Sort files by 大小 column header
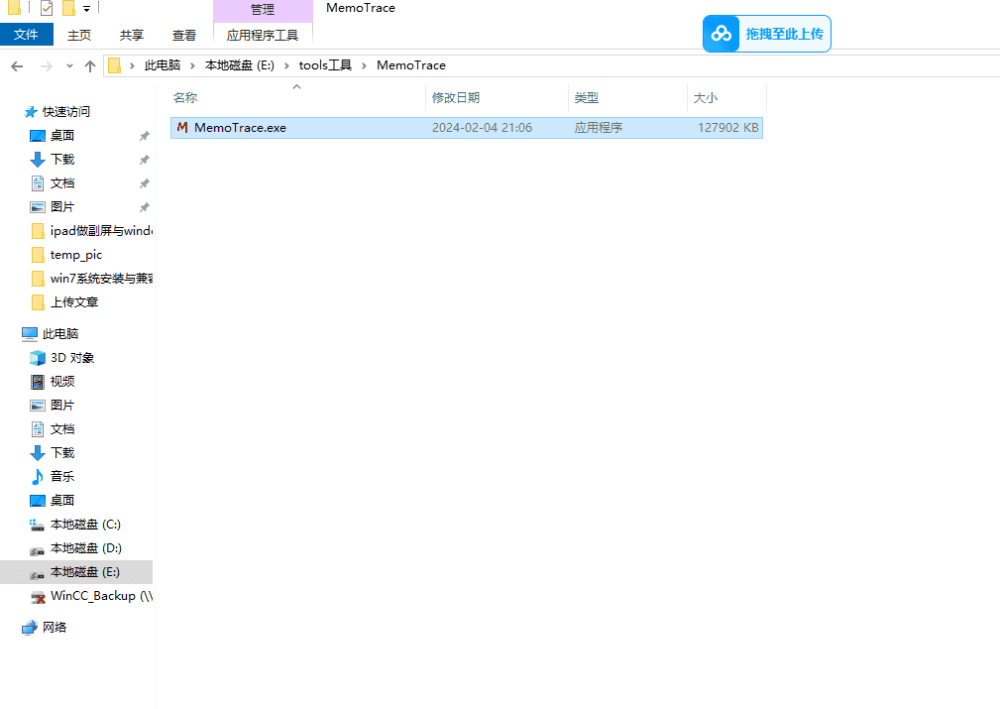 tap(705, 98)
